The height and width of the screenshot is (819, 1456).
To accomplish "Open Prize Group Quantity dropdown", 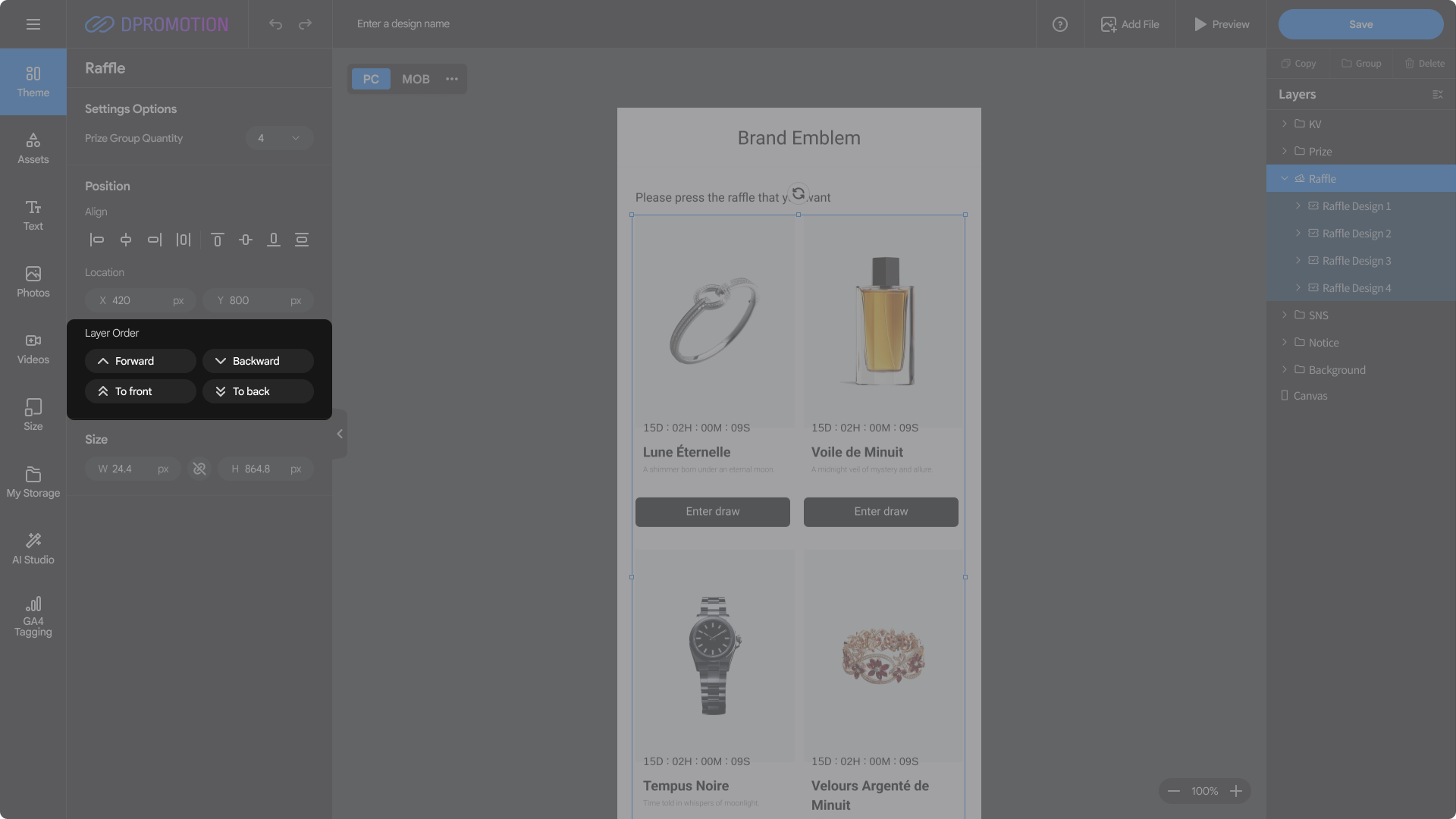I will click(x=279, y=138).
